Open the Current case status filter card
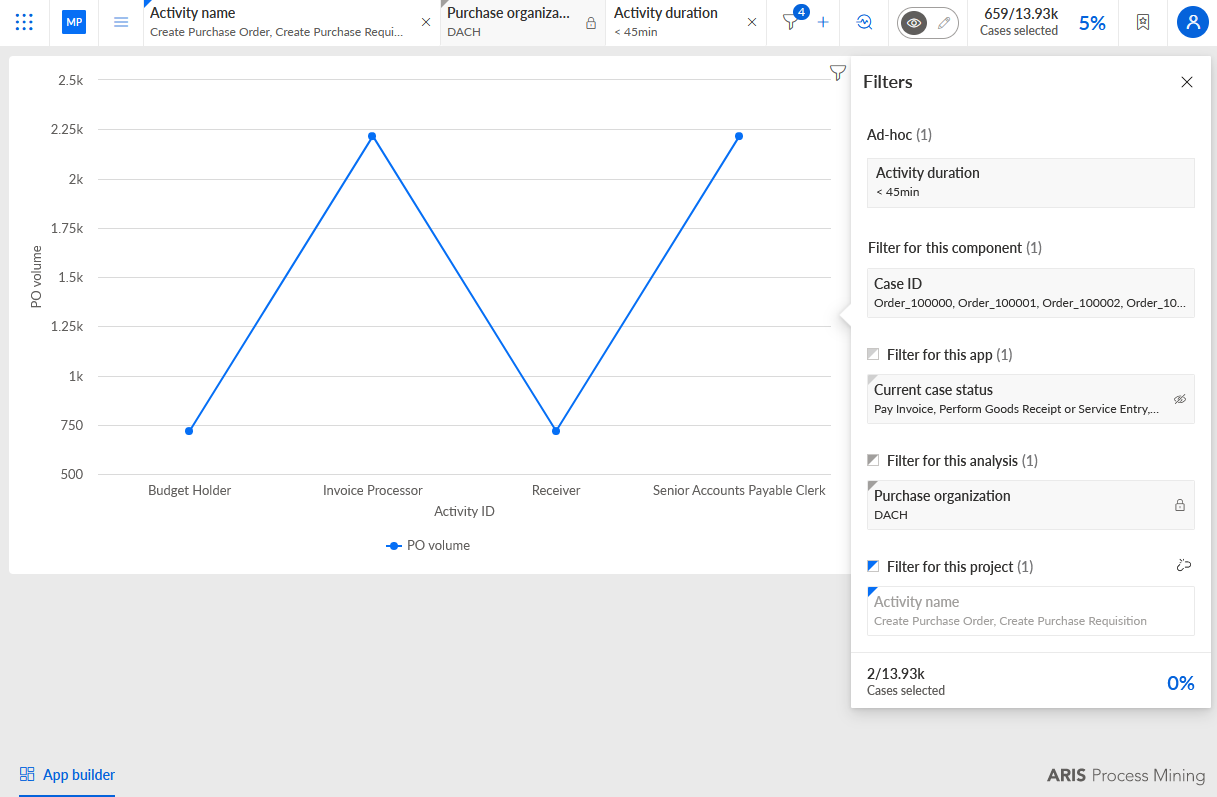This screenshot has height=797, width=1217. tap(1031, 399)
